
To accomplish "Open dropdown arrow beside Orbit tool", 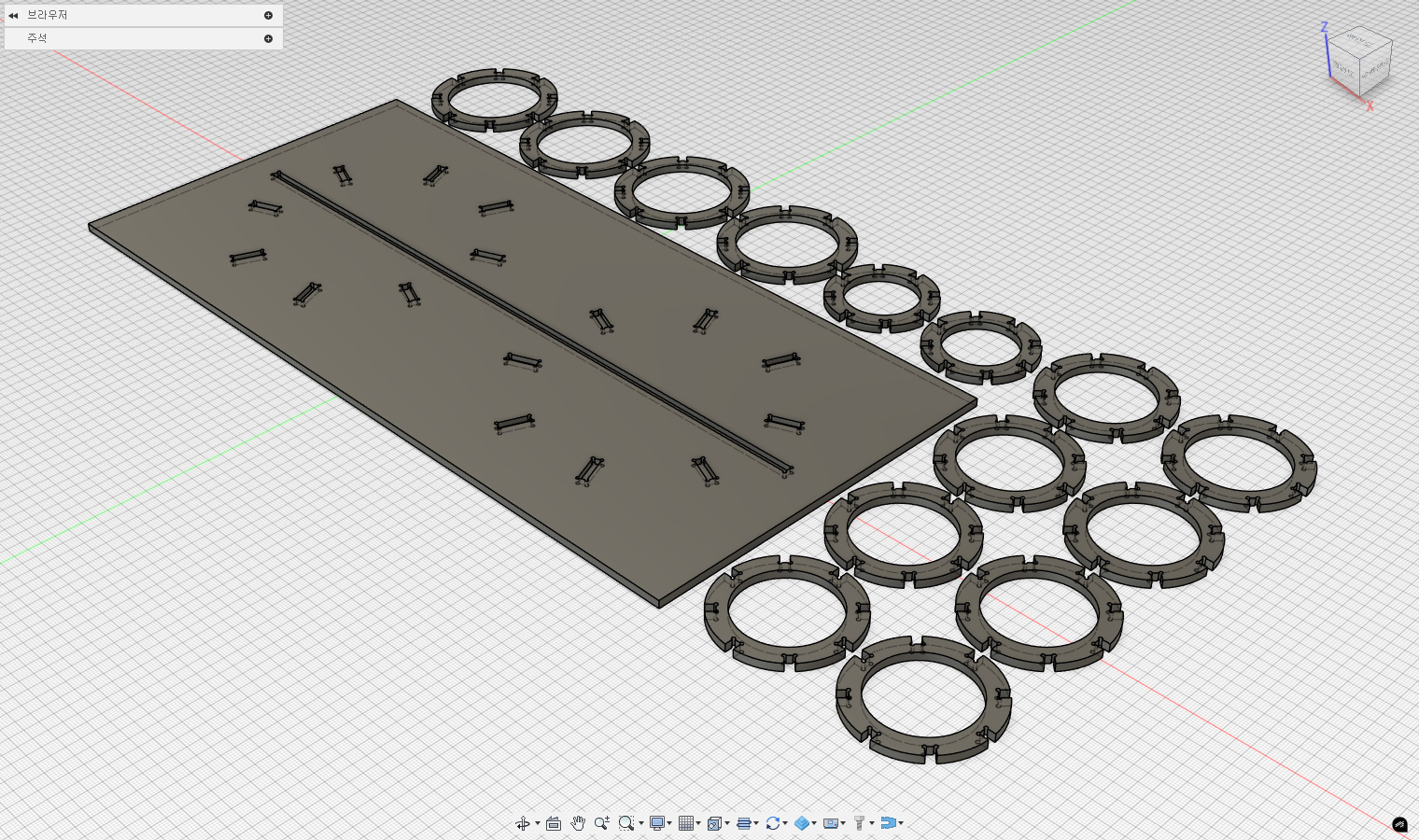I will pos(538,823).
